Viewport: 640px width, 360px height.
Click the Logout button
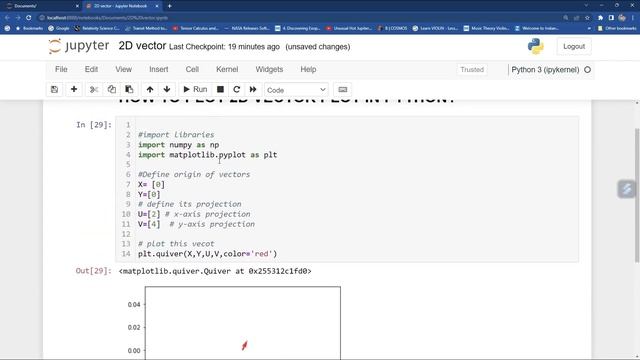574,47
